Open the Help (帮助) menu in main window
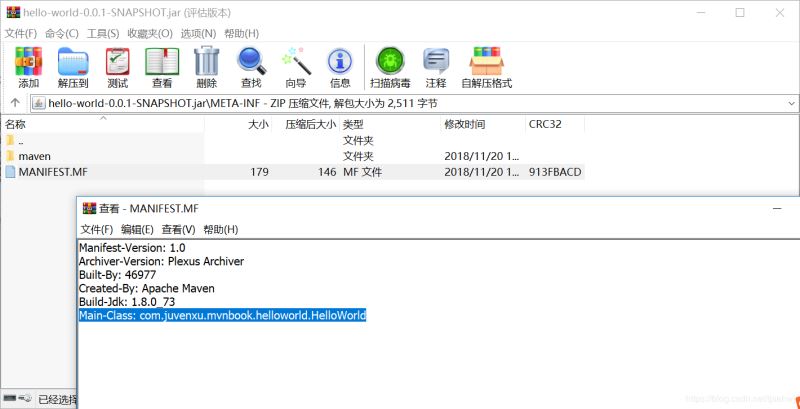This screenshot has width=800, height=409. (x=242, y=34)
